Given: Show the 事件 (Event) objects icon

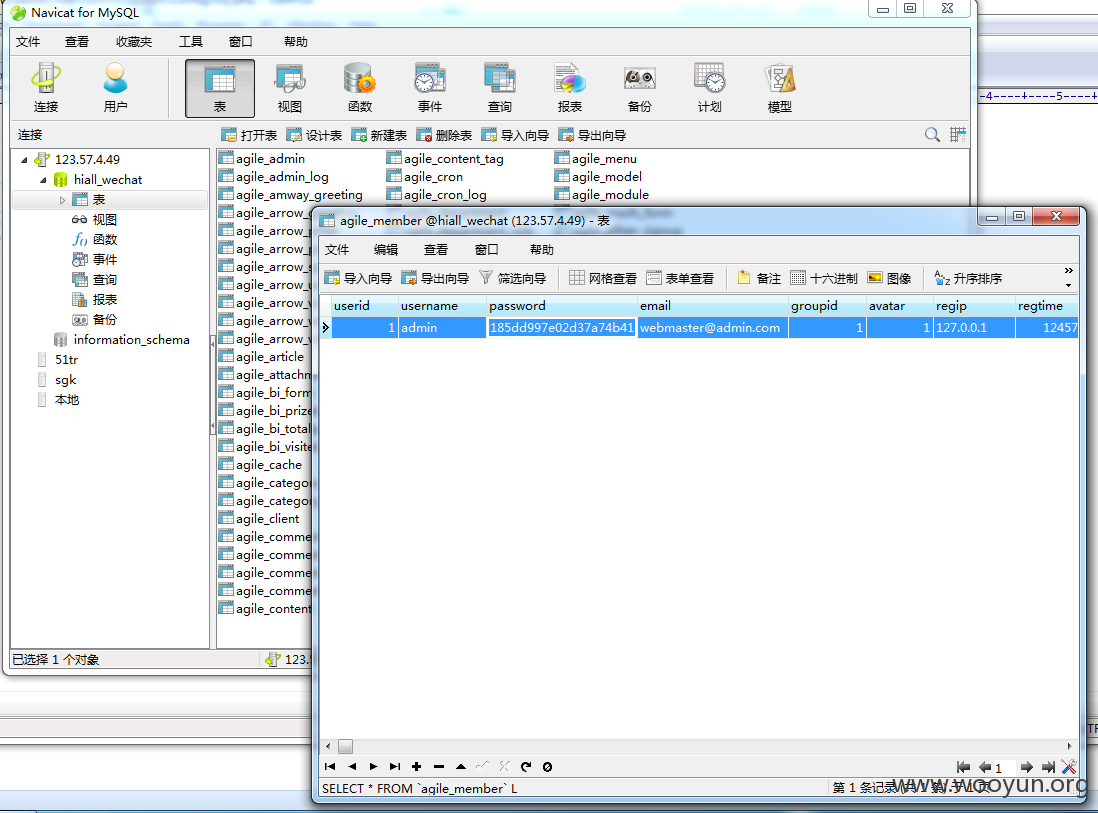Looking at the screenshot, I should pyautogui.click(x=430, y=88).
